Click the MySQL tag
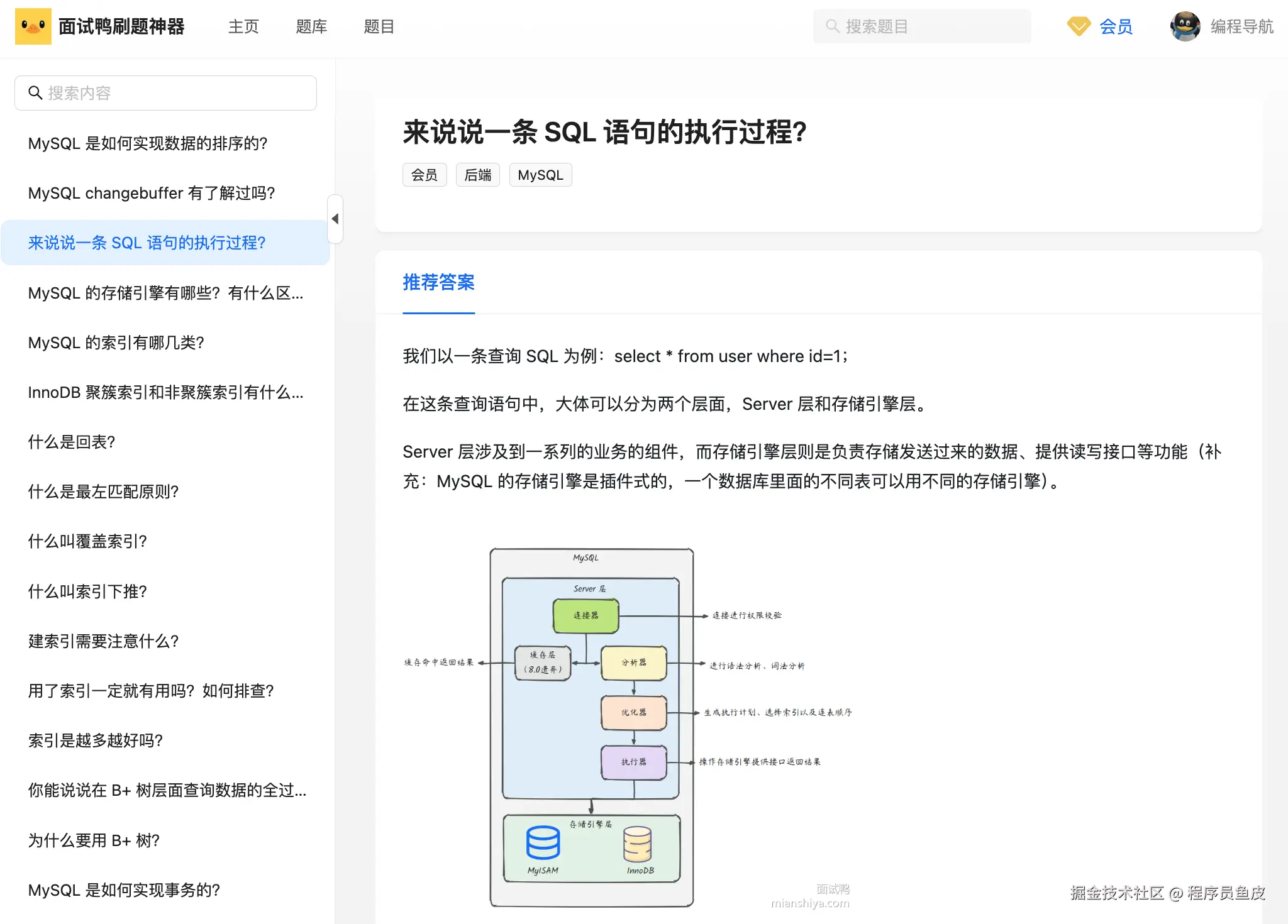 [x=540, y=175]
